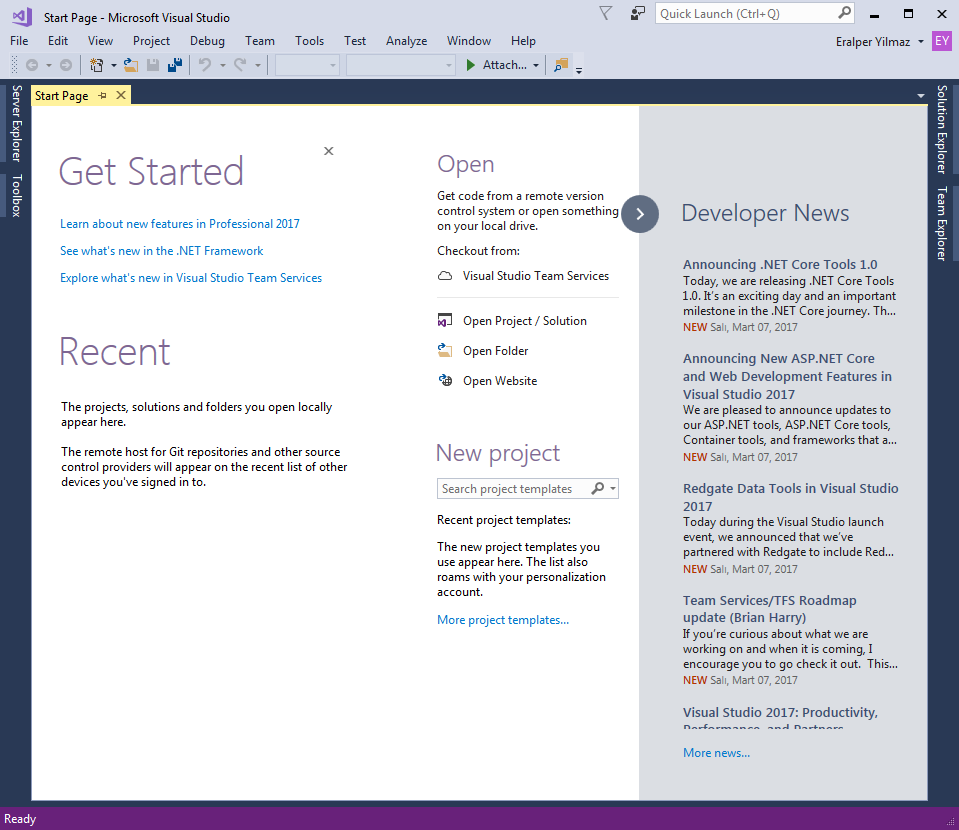Click the Send Feedback icon in title bar
Viewport: 959px width, 830px height.
(x=637, y=13)
